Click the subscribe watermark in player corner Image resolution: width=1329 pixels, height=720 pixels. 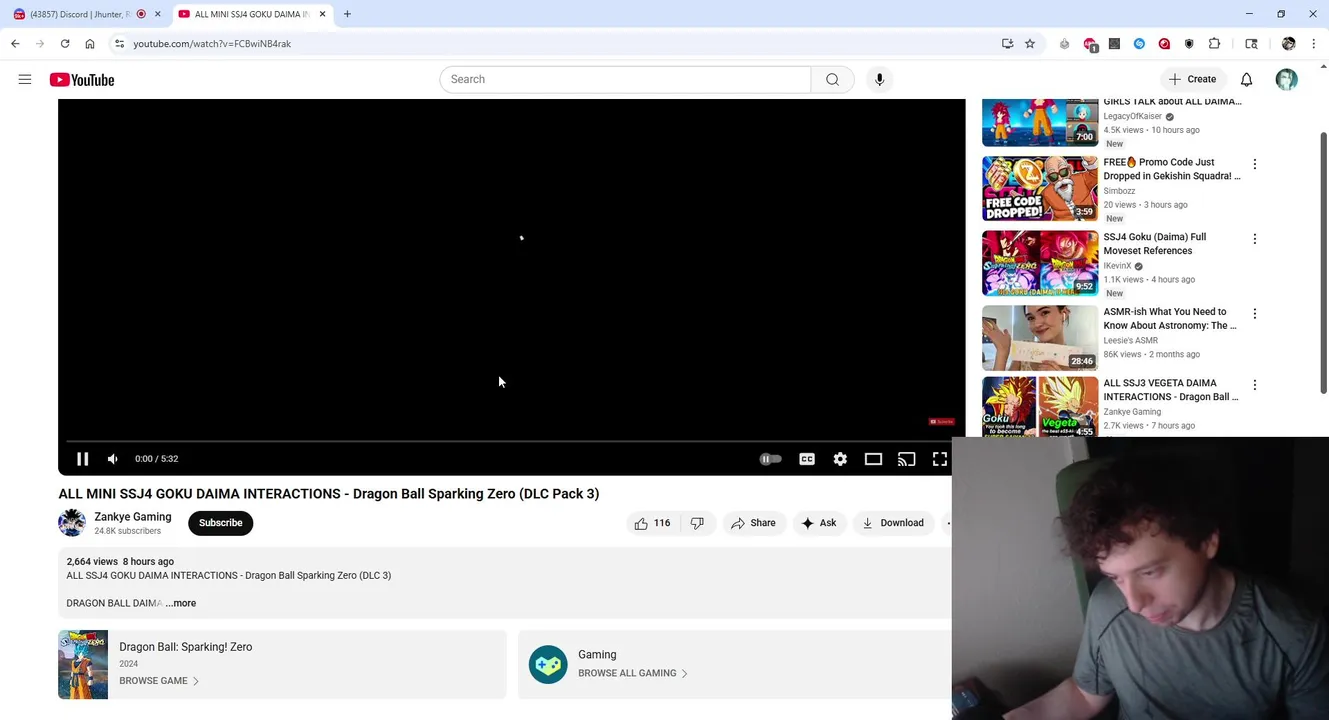(x=941, y=422)
